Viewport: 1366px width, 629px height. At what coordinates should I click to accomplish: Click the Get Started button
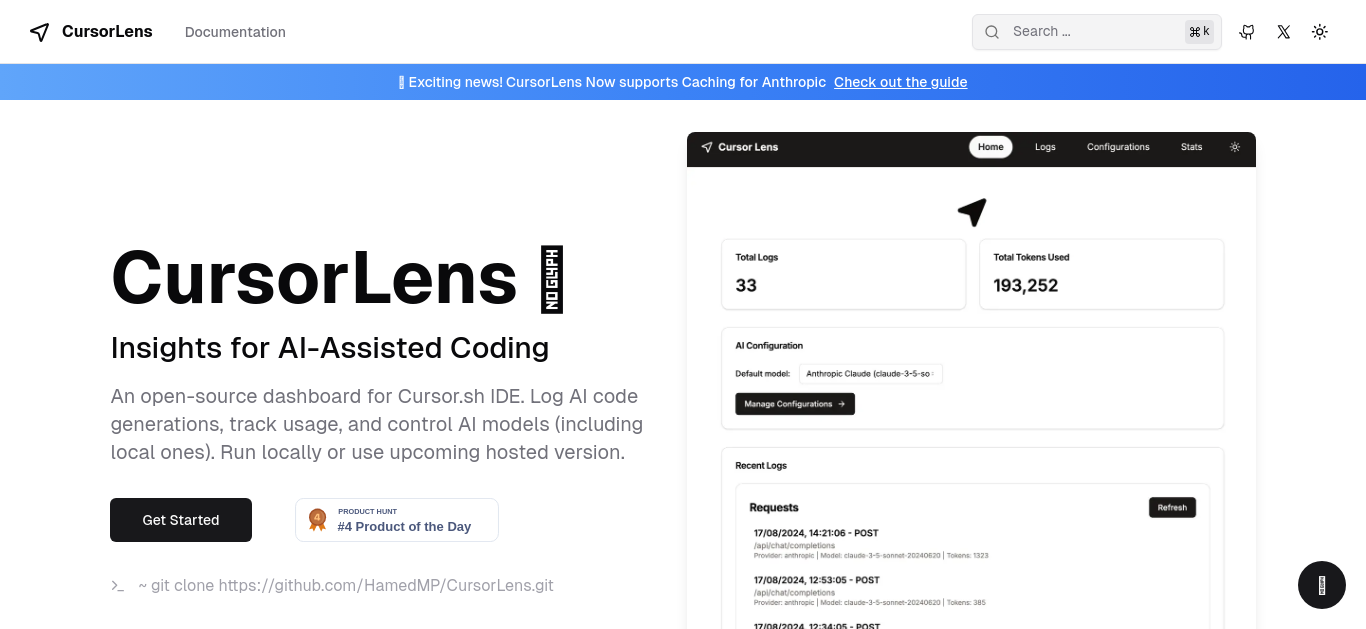181,520
